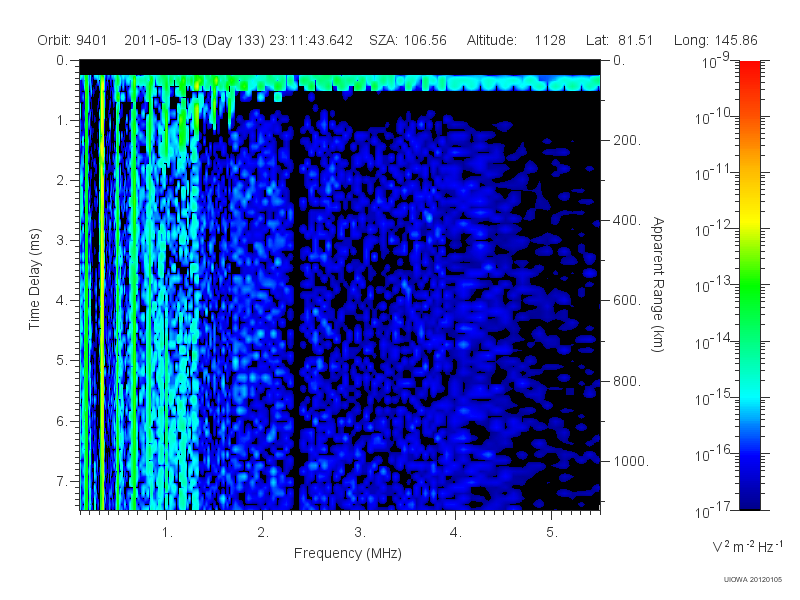Click the 3. frequency axis tick label
Image resolution: width=800 pixels, height=600 pixels.
pyautogui.click(x=360, y=533)
